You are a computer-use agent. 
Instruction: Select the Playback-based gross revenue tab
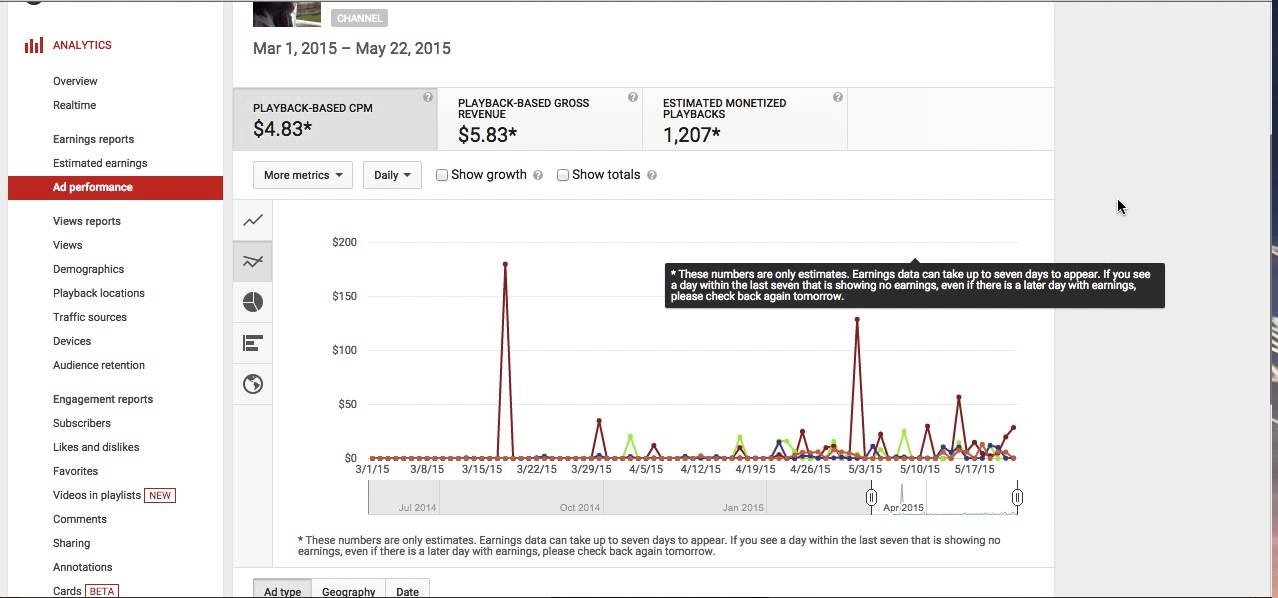click(x=540, y=119)
